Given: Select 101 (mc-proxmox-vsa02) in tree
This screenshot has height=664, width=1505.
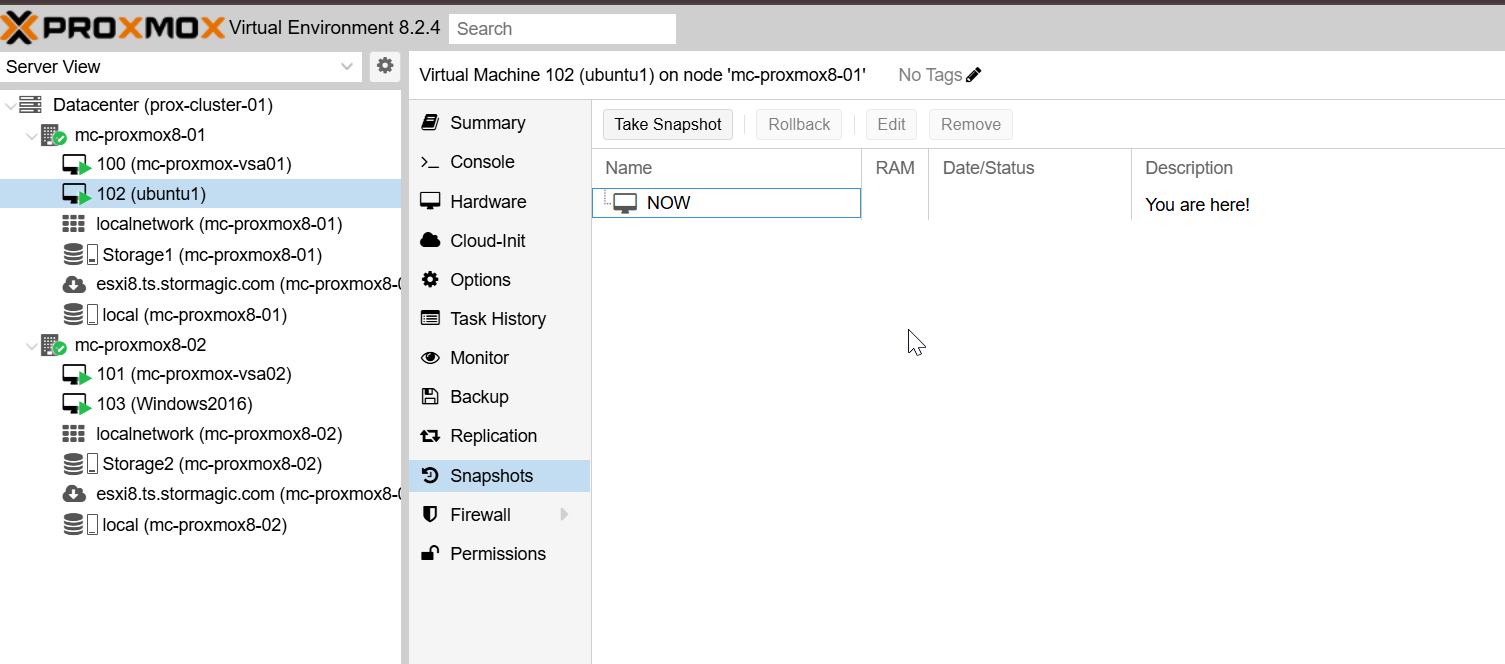Looking at the screenshot, I should pyautogui.click(x=194, y=374).
